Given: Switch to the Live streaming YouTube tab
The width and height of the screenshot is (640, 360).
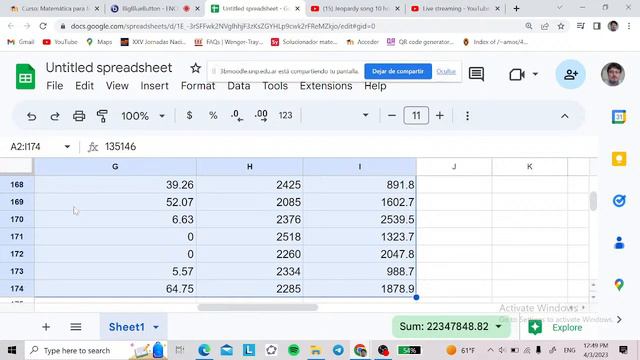Looking at the screenshot, I should 456,9.
